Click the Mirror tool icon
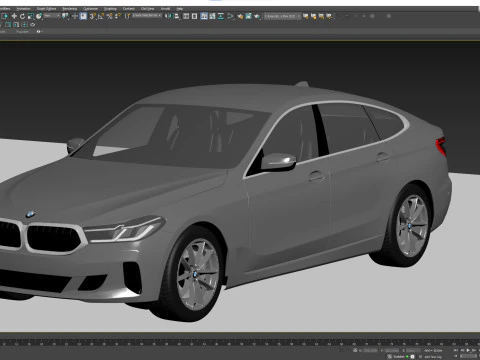The height and width of the screenshot is (360, 480). (168, 16)
